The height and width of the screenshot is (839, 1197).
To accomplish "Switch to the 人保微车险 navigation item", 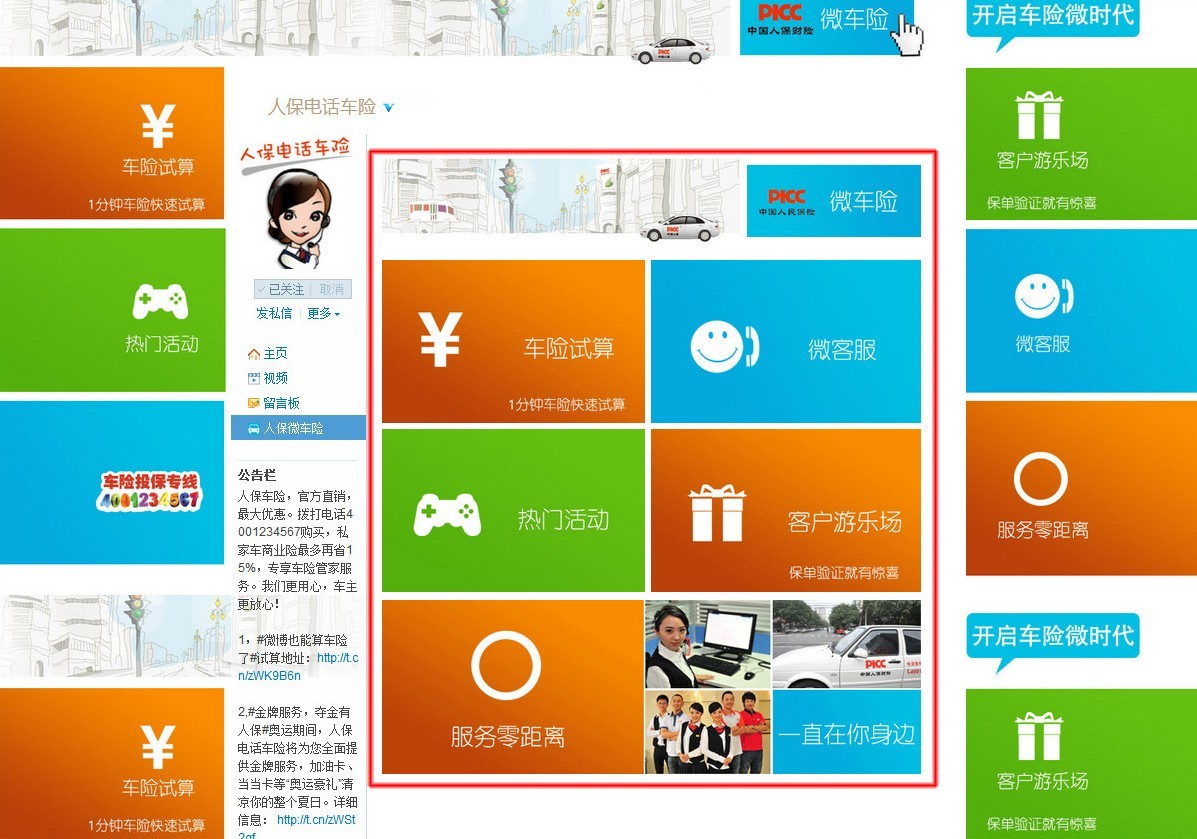I will click(x=298, y=428).
